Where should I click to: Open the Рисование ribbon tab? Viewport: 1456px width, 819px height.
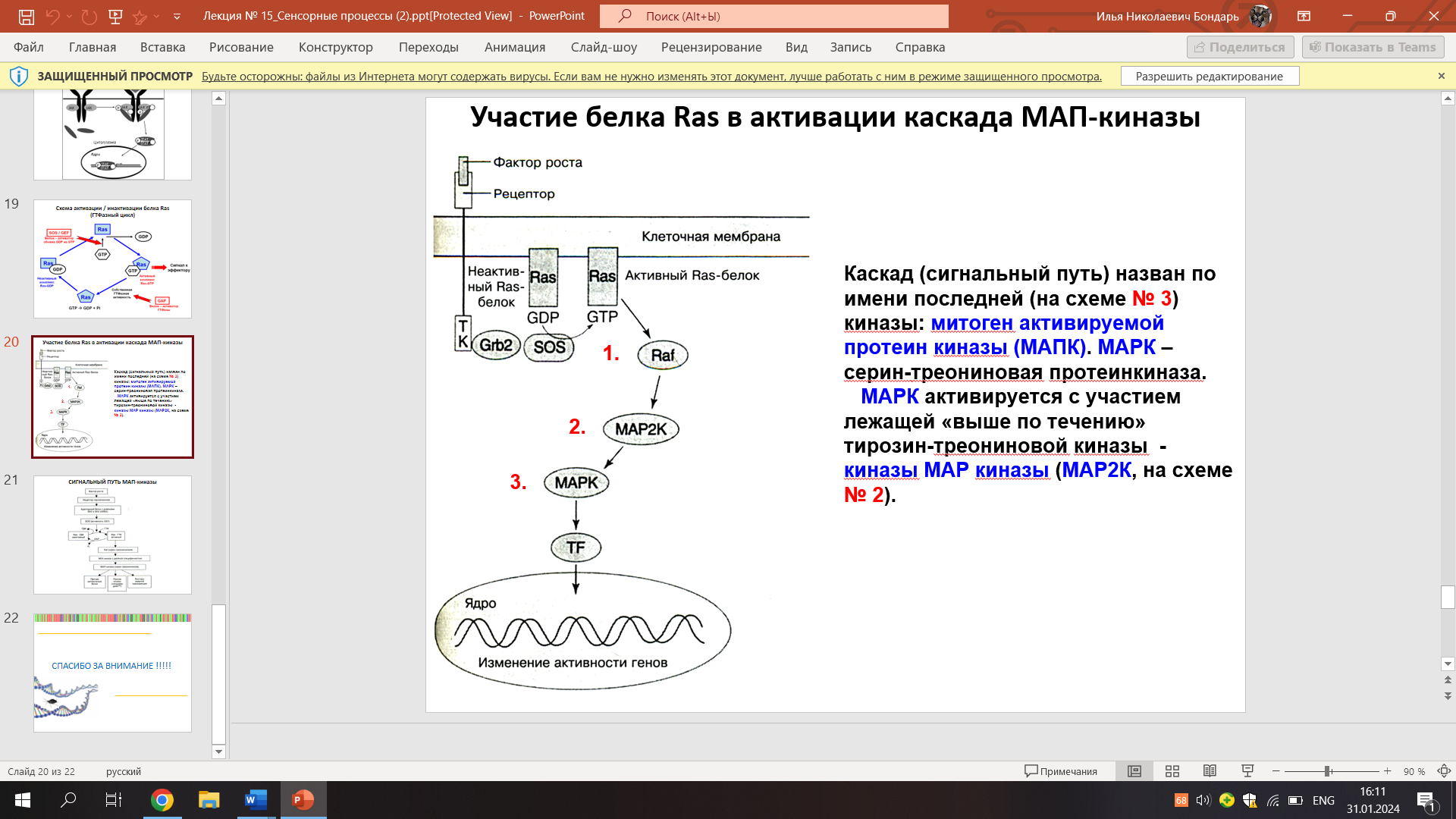coord(241,47)
